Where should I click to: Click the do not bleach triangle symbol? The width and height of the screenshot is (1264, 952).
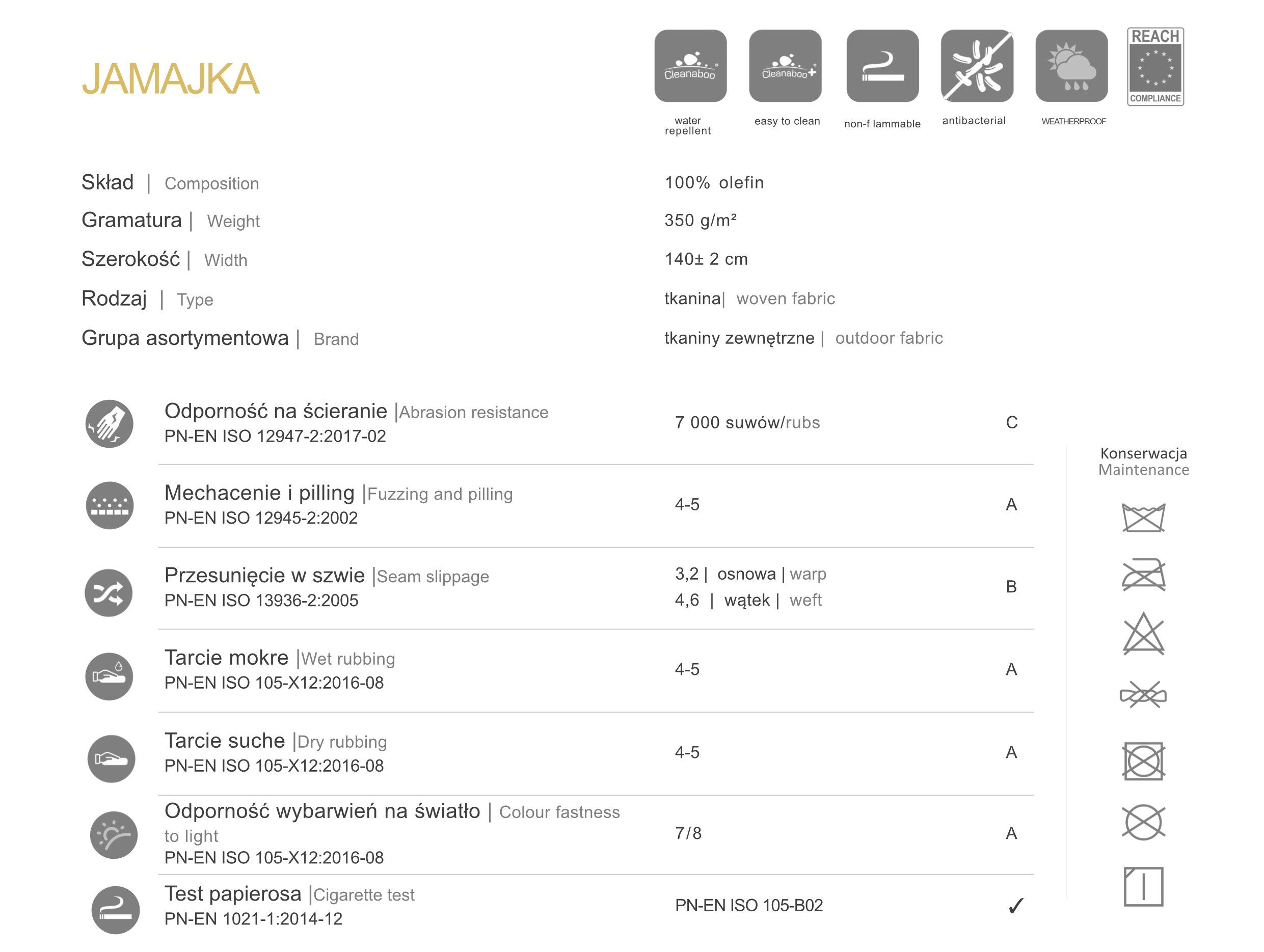1143,635
